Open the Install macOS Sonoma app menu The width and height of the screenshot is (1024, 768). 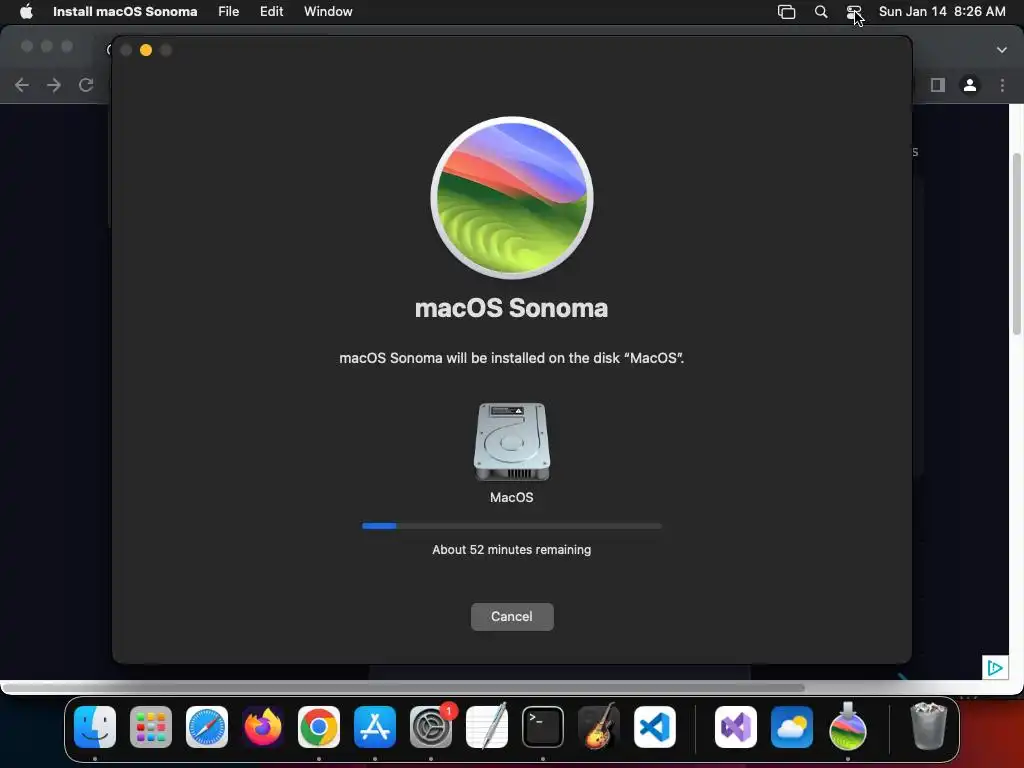click(125, 12)
